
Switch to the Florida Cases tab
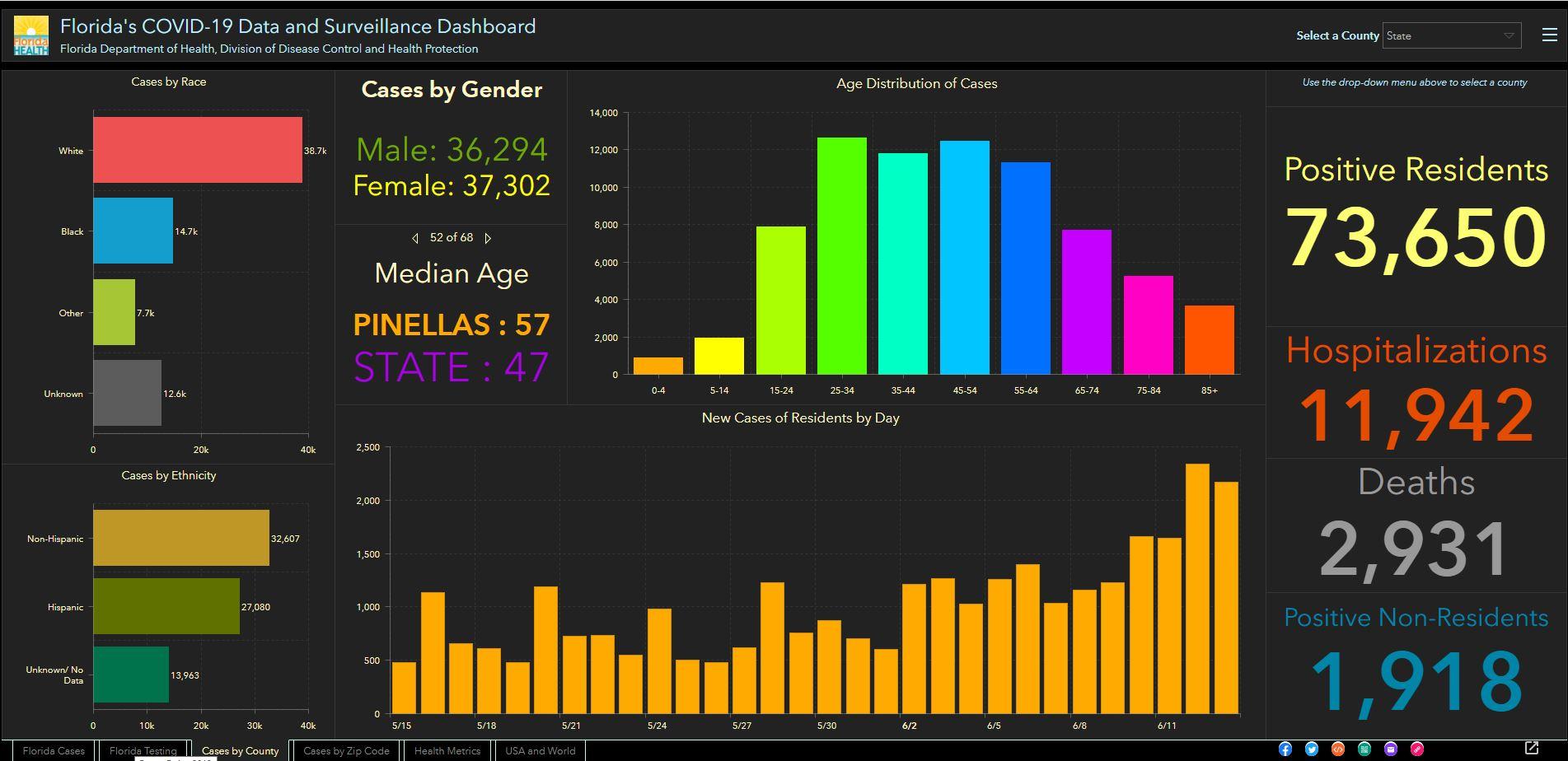click(54, 750)
